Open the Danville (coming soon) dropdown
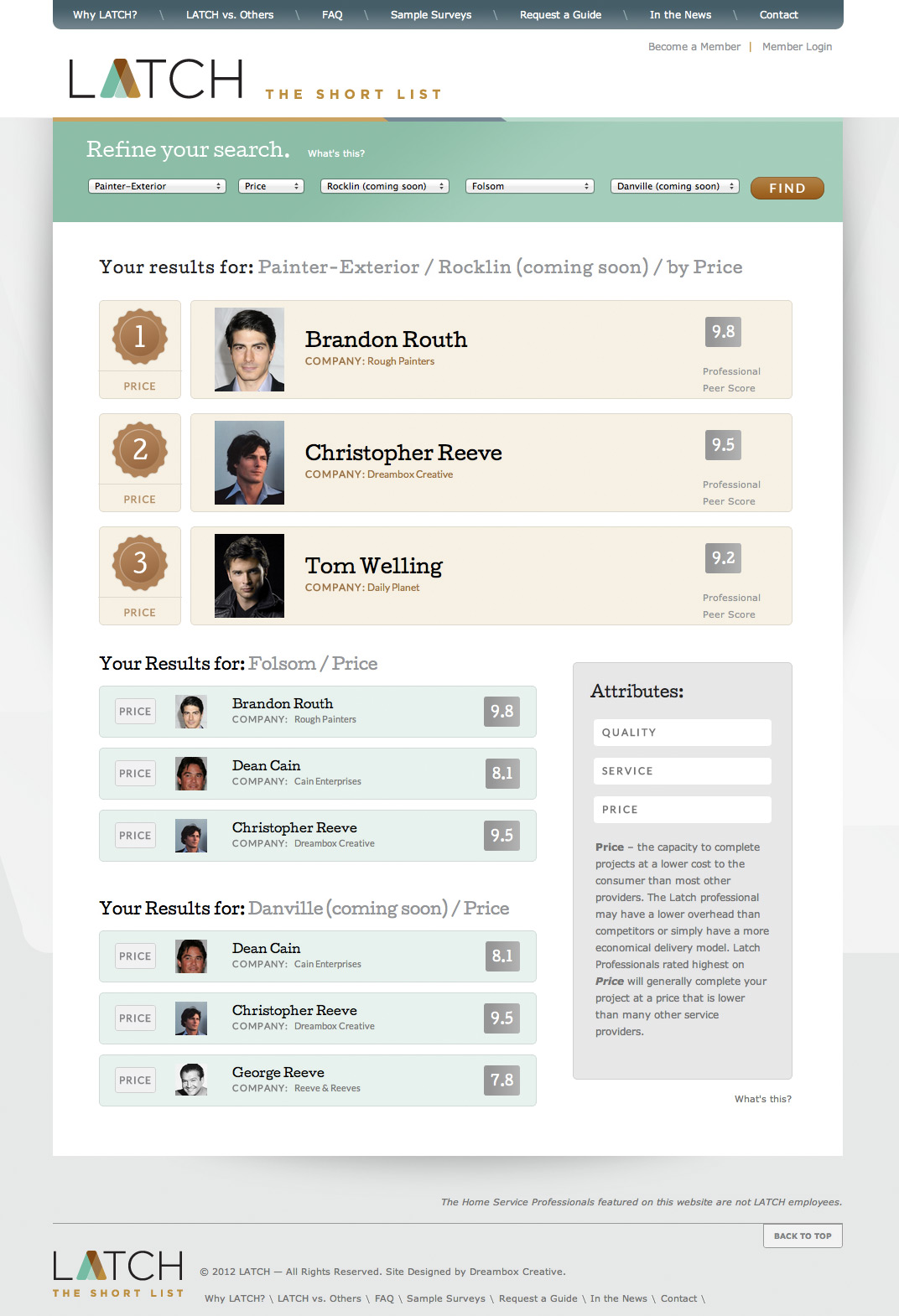The image size is (899, 1316). pyautogui.click(x=675, y=186)
